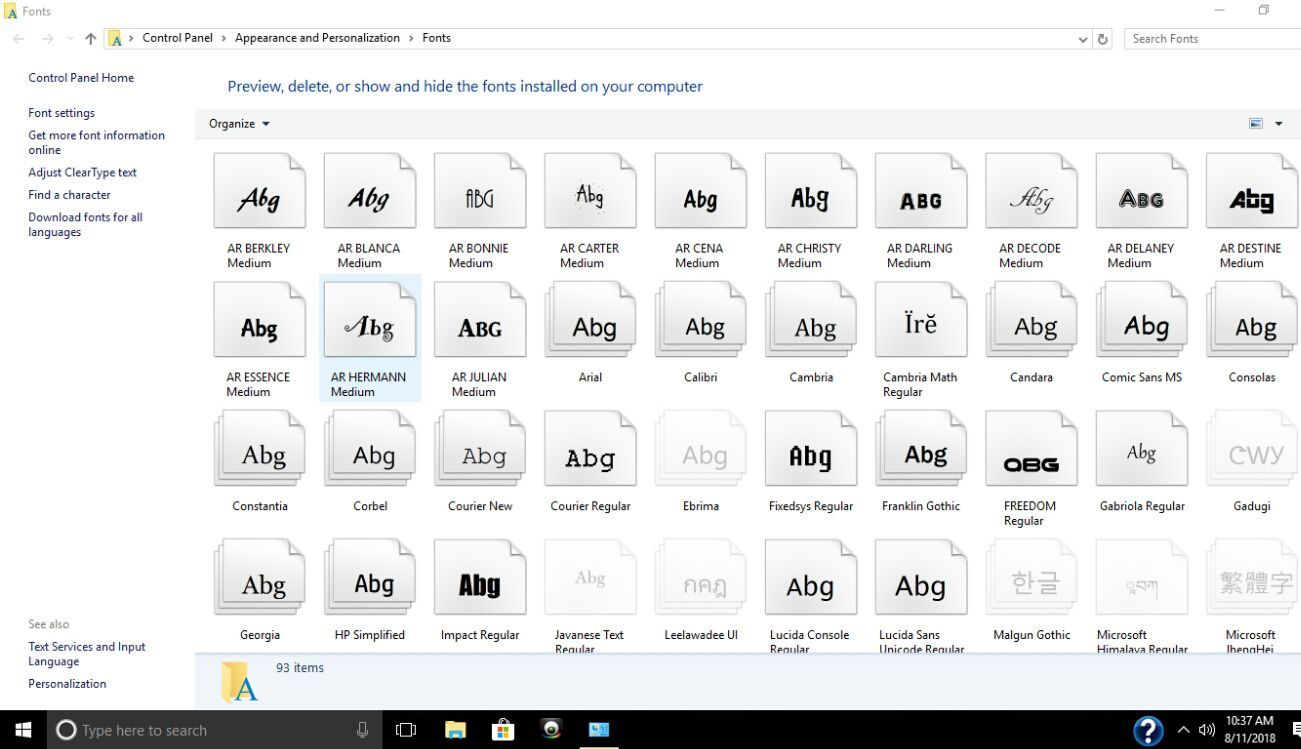Select the Leelawadee UI font icon
1301x749 pixels.
701,578
